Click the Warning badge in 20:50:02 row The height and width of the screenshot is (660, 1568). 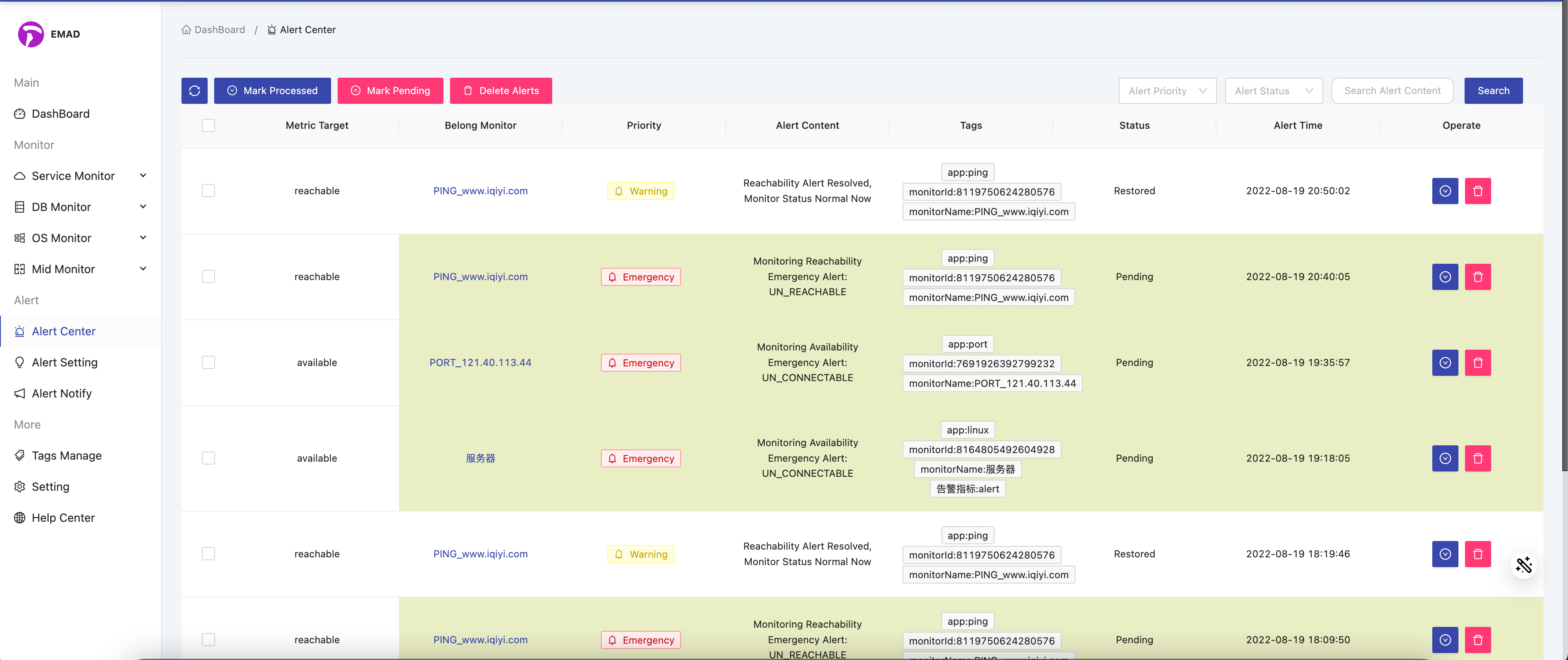[x=641, y=191]
